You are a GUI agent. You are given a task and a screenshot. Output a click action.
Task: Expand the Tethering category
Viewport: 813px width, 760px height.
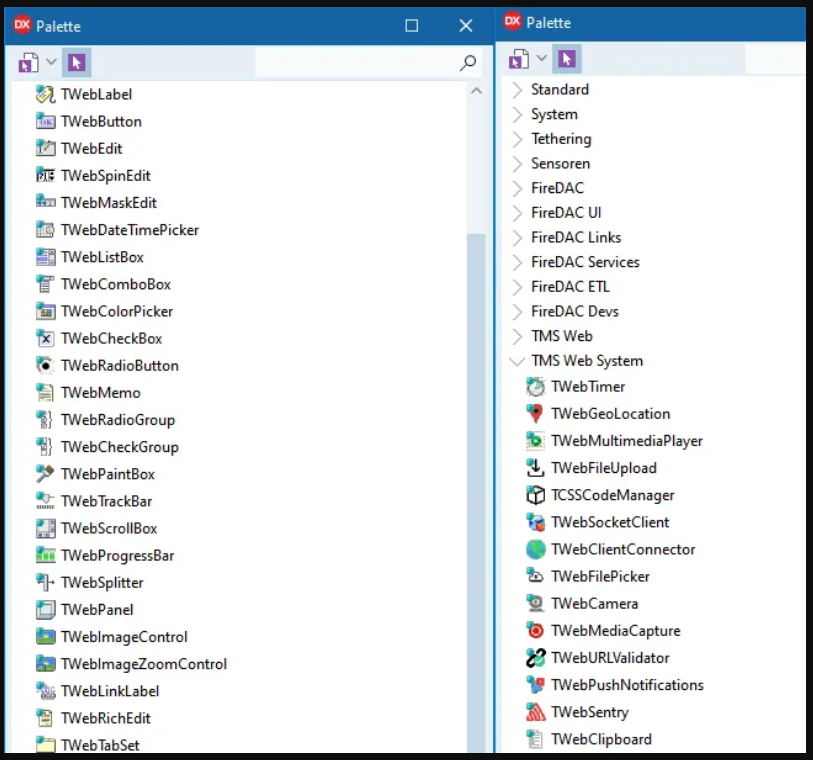[516, 139]
